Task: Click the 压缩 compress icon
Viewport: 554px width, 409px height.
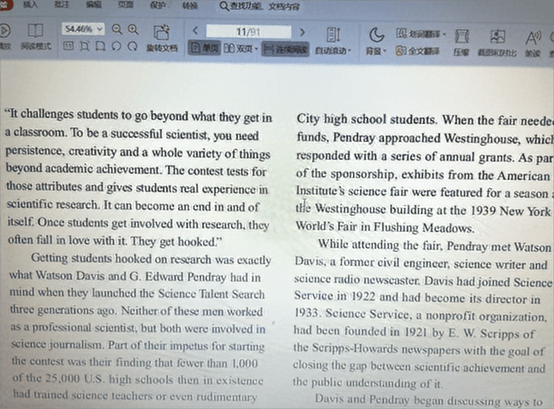Action: [x=461, y=43]
